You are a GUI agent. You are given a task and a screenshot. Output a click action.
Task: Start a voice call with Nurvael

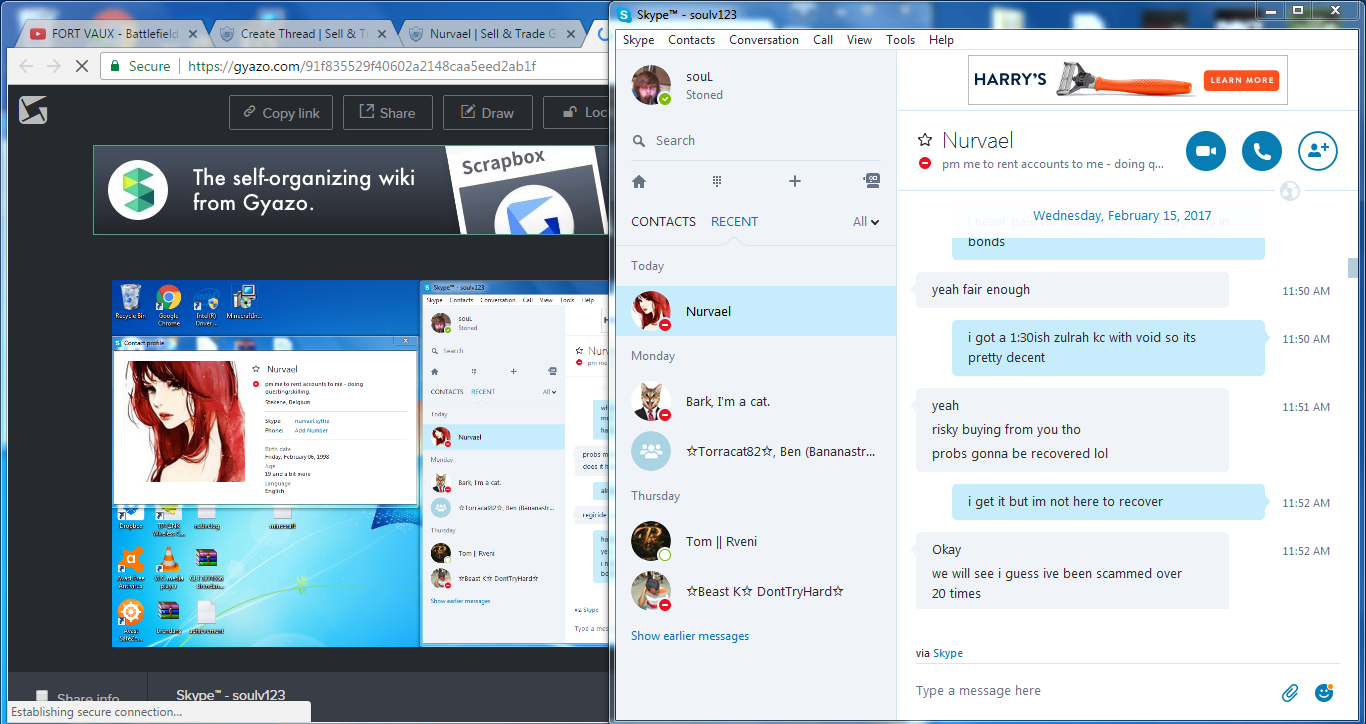point(1262,151)
